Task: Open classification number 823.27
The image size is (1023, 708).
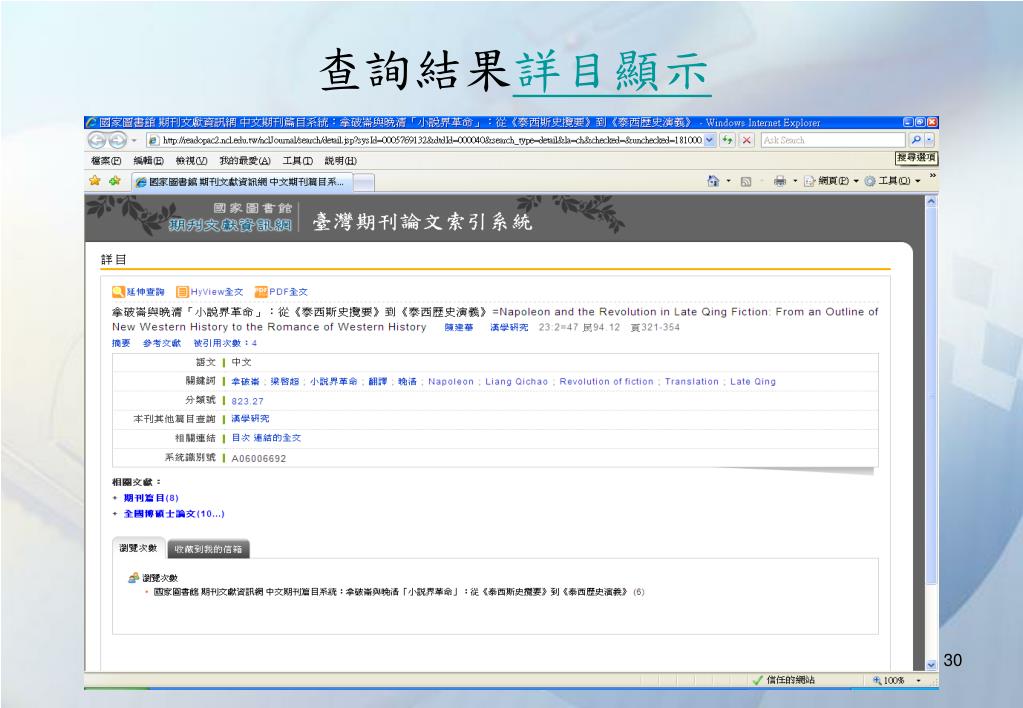Action: 247,401
